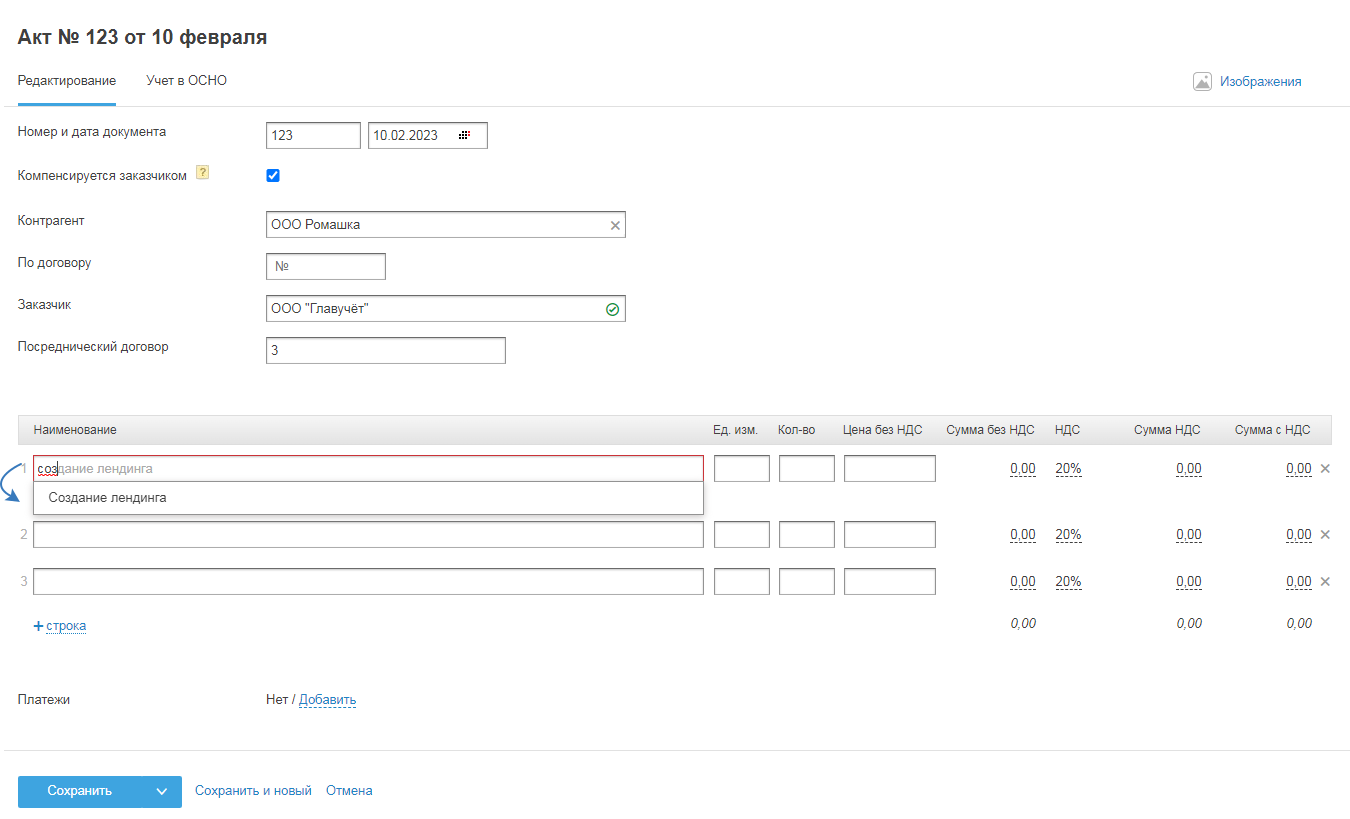Delete row 2 with the cross icon
Image resolution: width=1350 pixels, height=819 pixels.
[1325, 534]
